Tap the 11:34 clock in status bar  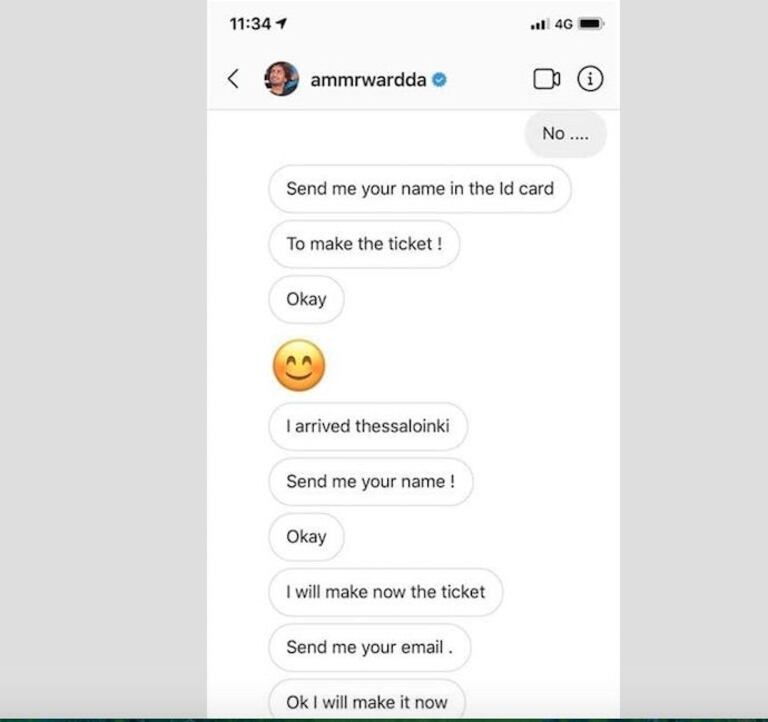[x=250, y=23]
